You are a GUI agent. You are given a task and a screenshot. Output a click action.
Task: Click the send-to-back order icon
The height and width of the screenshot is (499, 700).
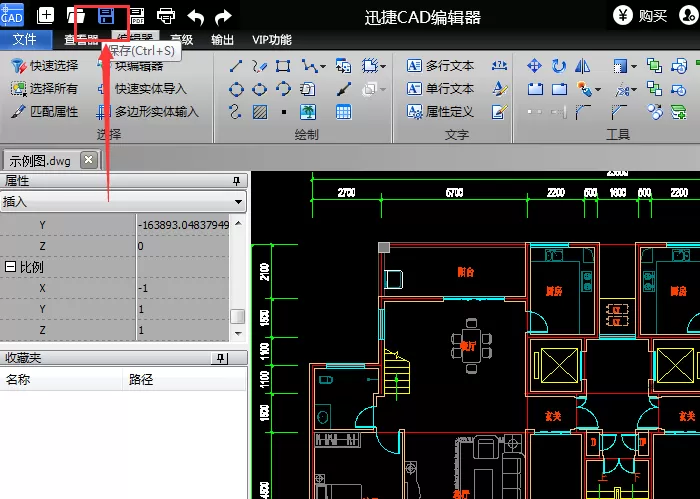tap(654, 89)
